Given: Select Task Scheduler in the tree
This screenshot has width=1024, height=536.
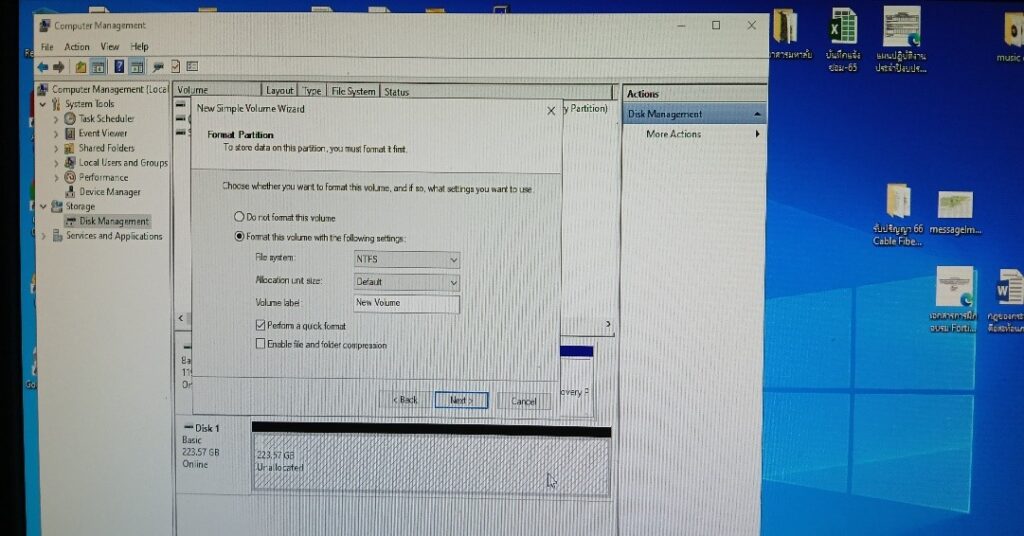Looking at the screenshot, I should point(106,118).
